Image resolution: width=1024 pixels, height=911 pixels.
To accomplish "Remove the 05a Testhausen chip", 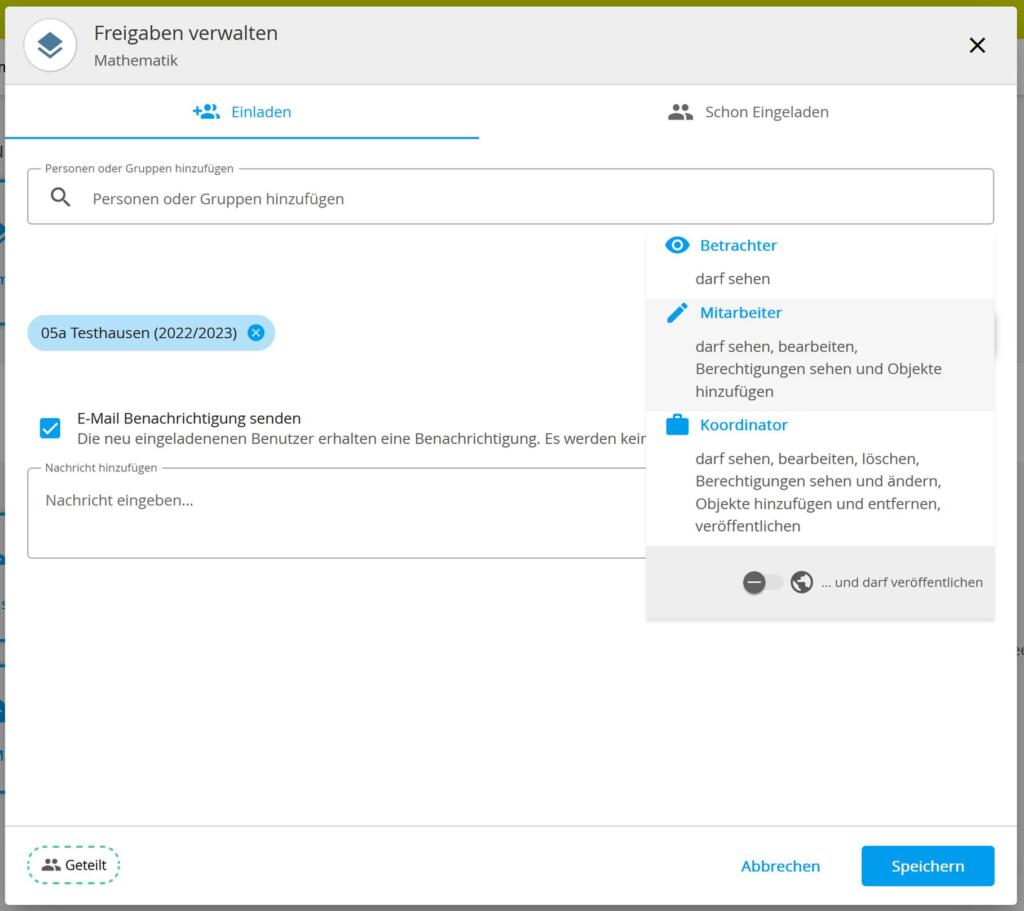I will coord(256,333).
